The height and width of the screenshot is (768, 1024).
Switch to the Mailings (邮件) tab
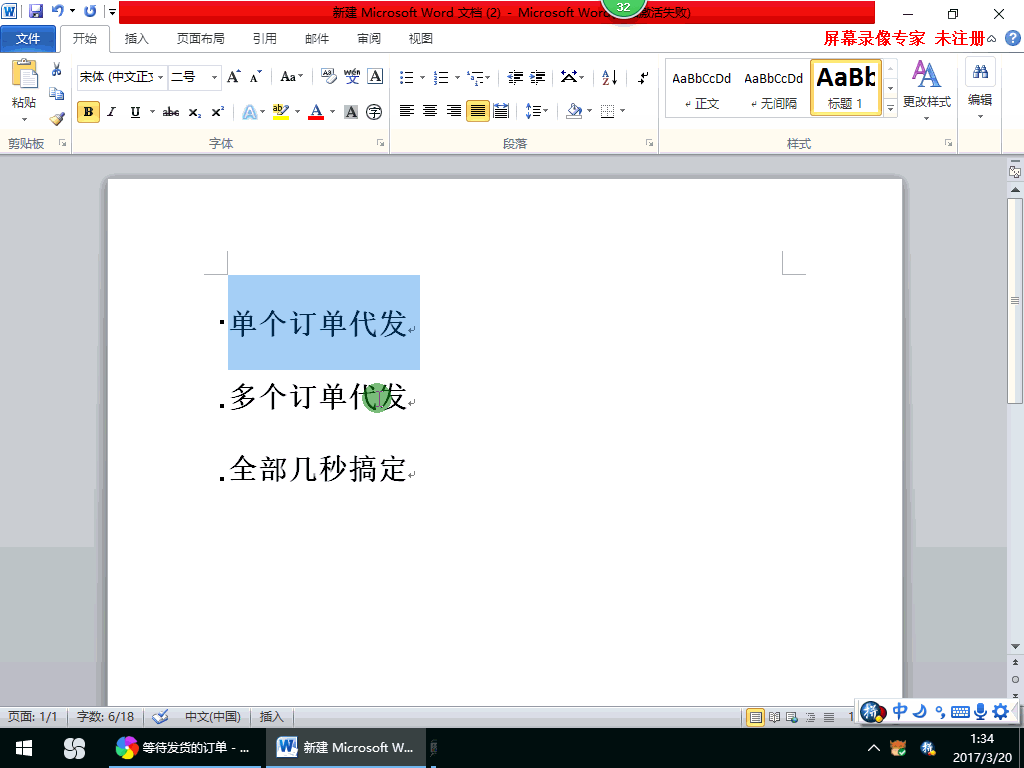(x=317, y=39)
